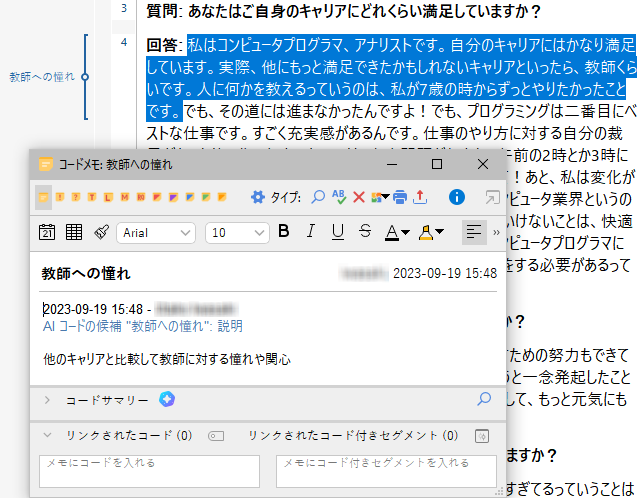
Task: Click icon beside リンクされたコード付きセグメント
Action: coord(482,436)
